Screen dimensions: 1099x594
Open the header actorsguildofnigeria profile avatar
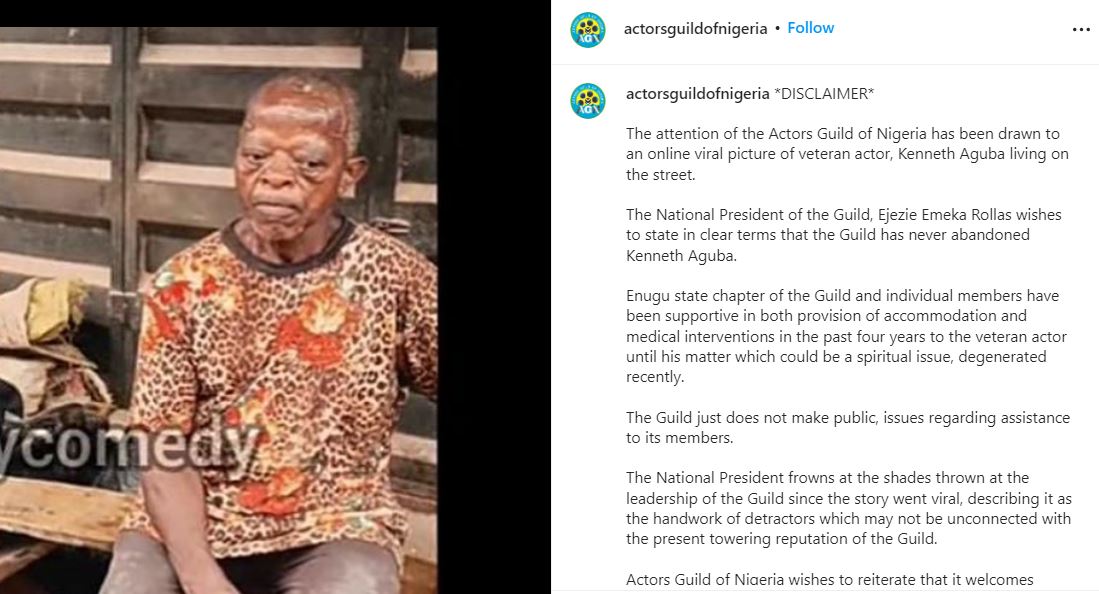587,29
